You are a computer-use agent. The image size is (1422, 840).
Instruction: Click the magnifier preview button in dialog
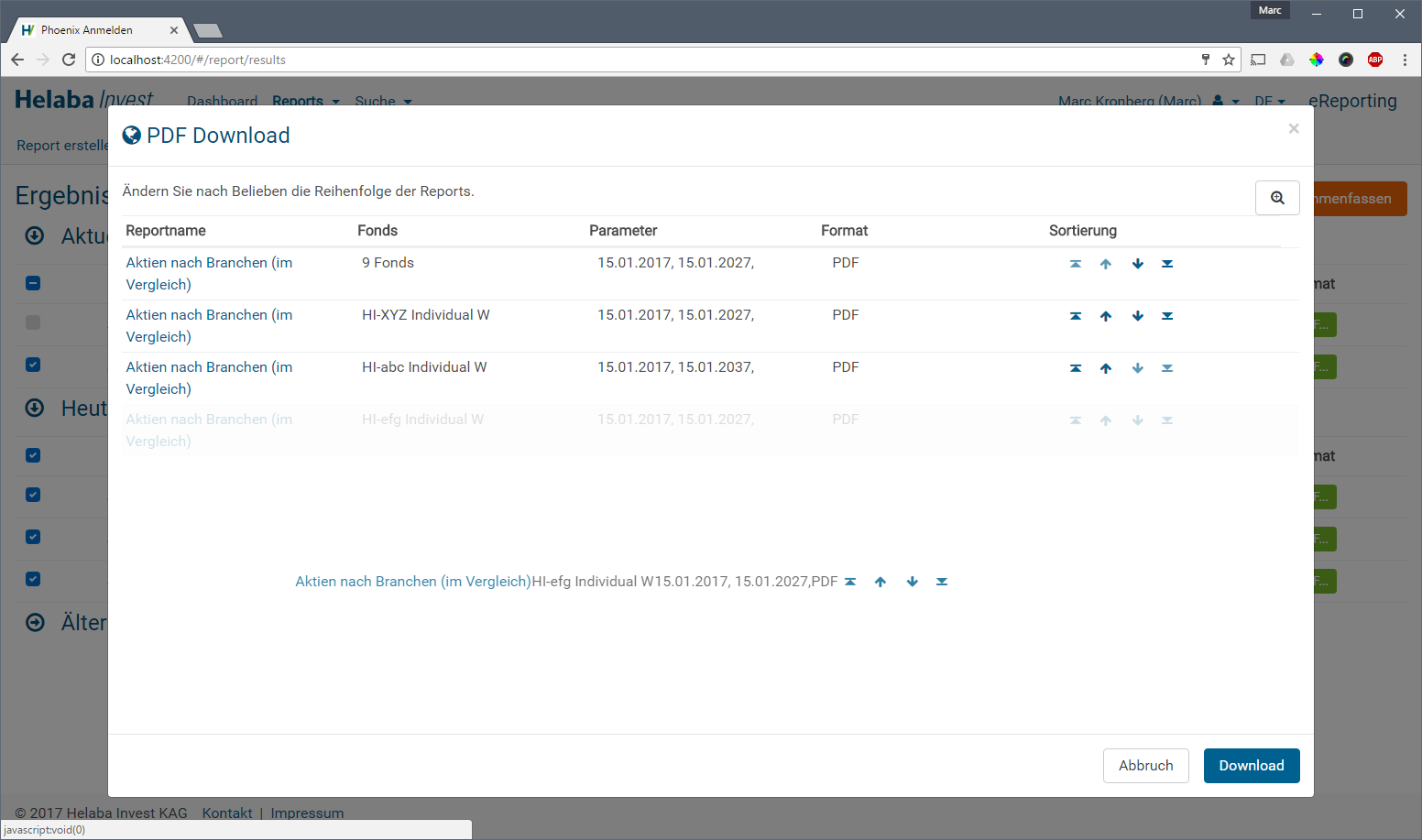(x=1276, y=198)
